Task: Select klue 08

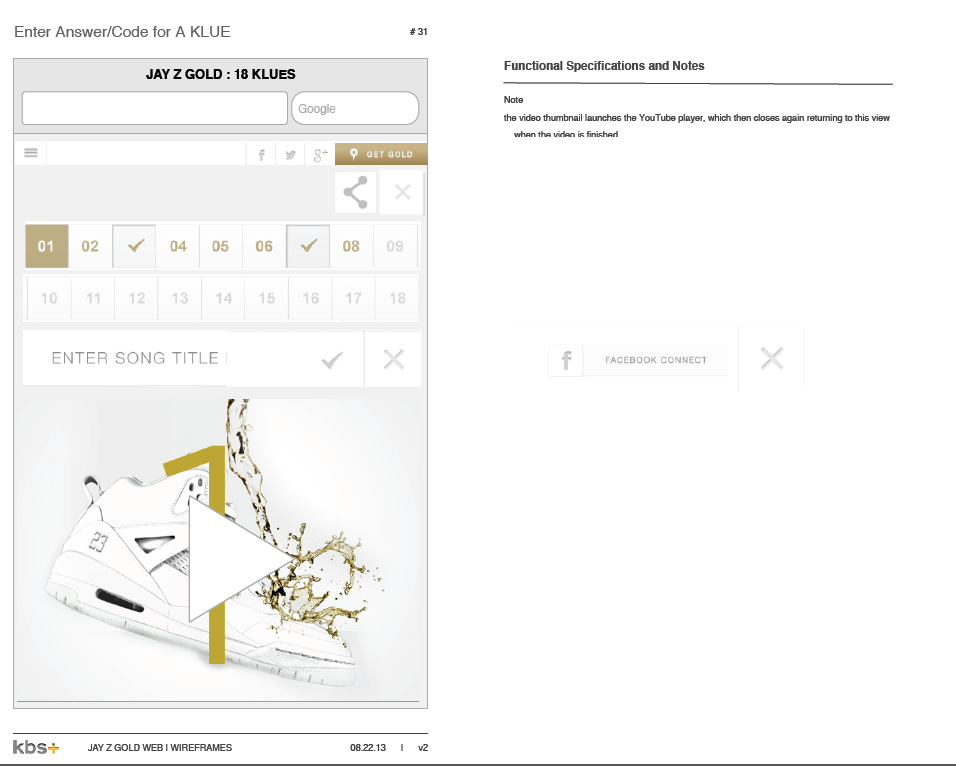Action: click(351, 246)
